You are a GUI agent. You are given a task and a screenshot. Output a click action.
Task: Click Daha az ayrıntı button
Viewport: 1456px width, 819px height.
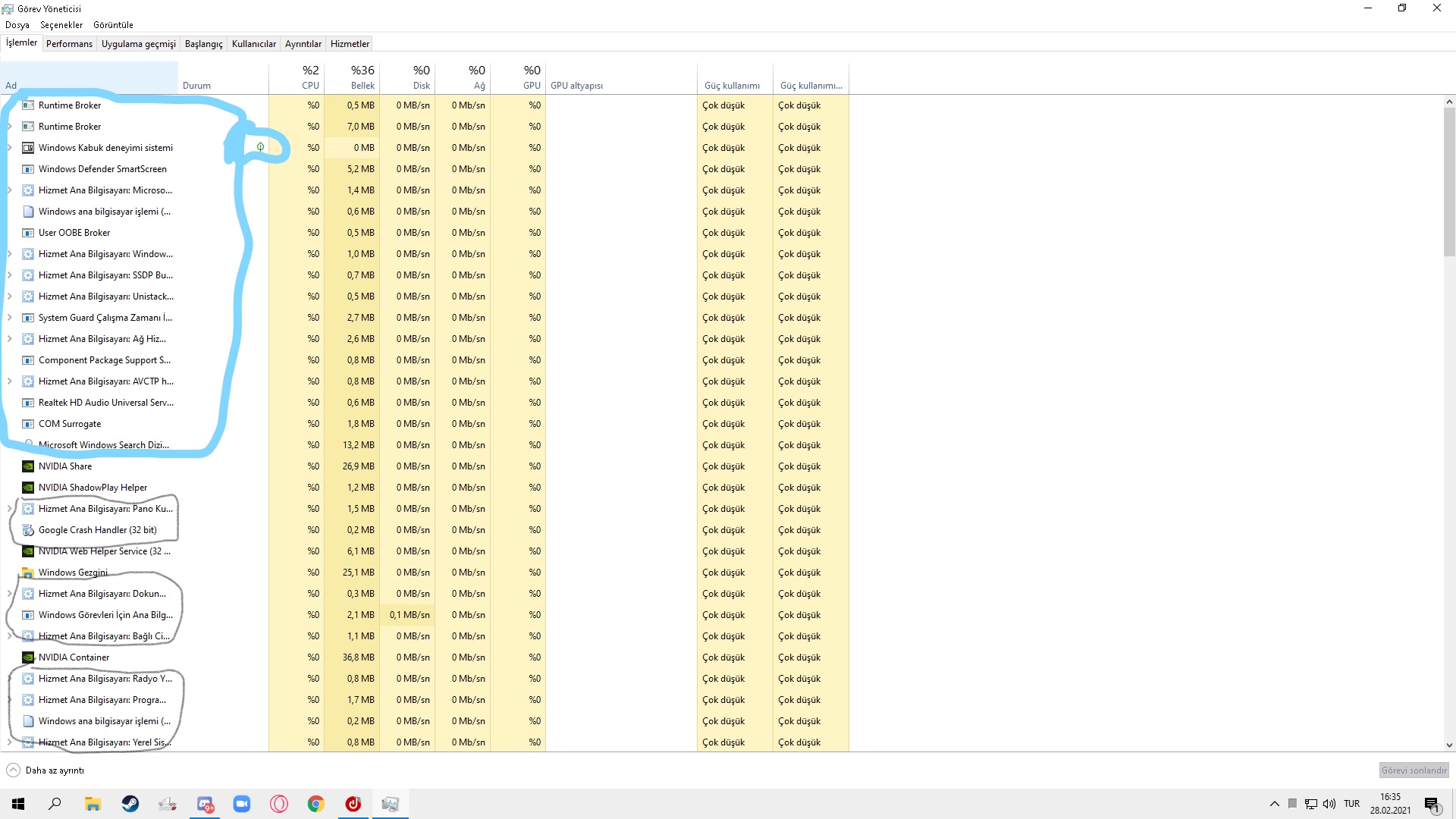tap(45, 770)
